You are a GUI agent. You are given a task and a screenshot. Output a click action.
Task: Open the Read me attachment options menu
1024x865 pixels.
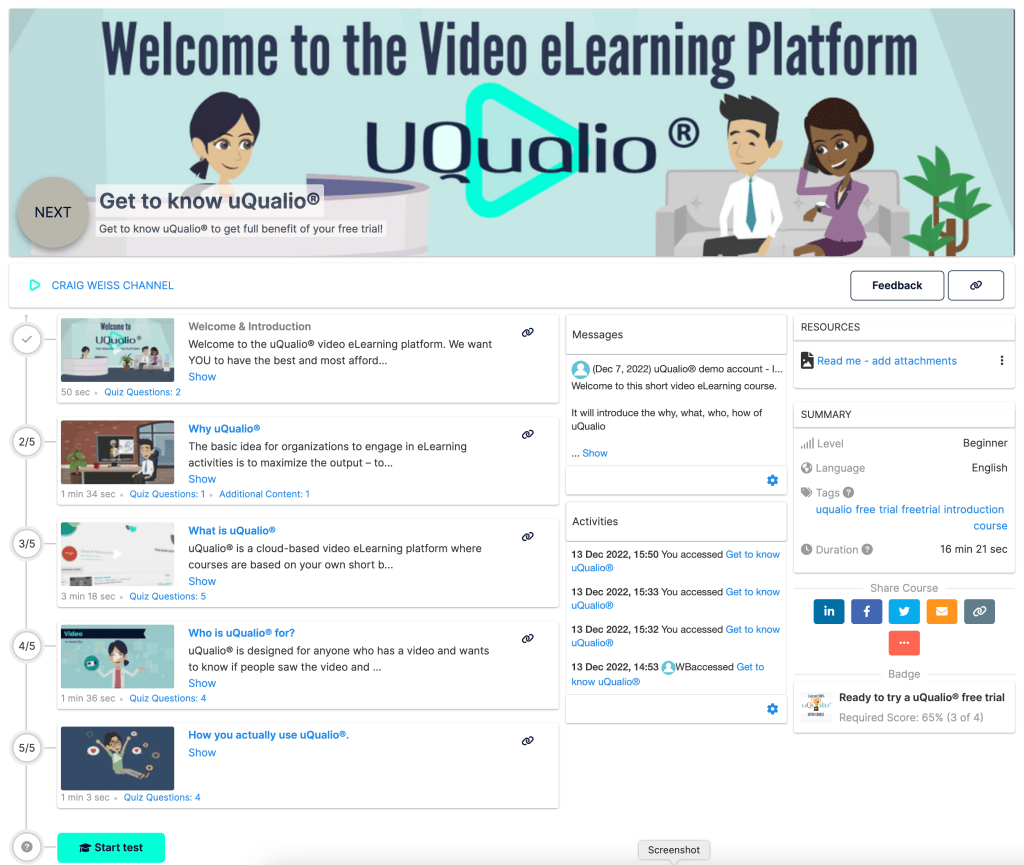[1002, 361]
